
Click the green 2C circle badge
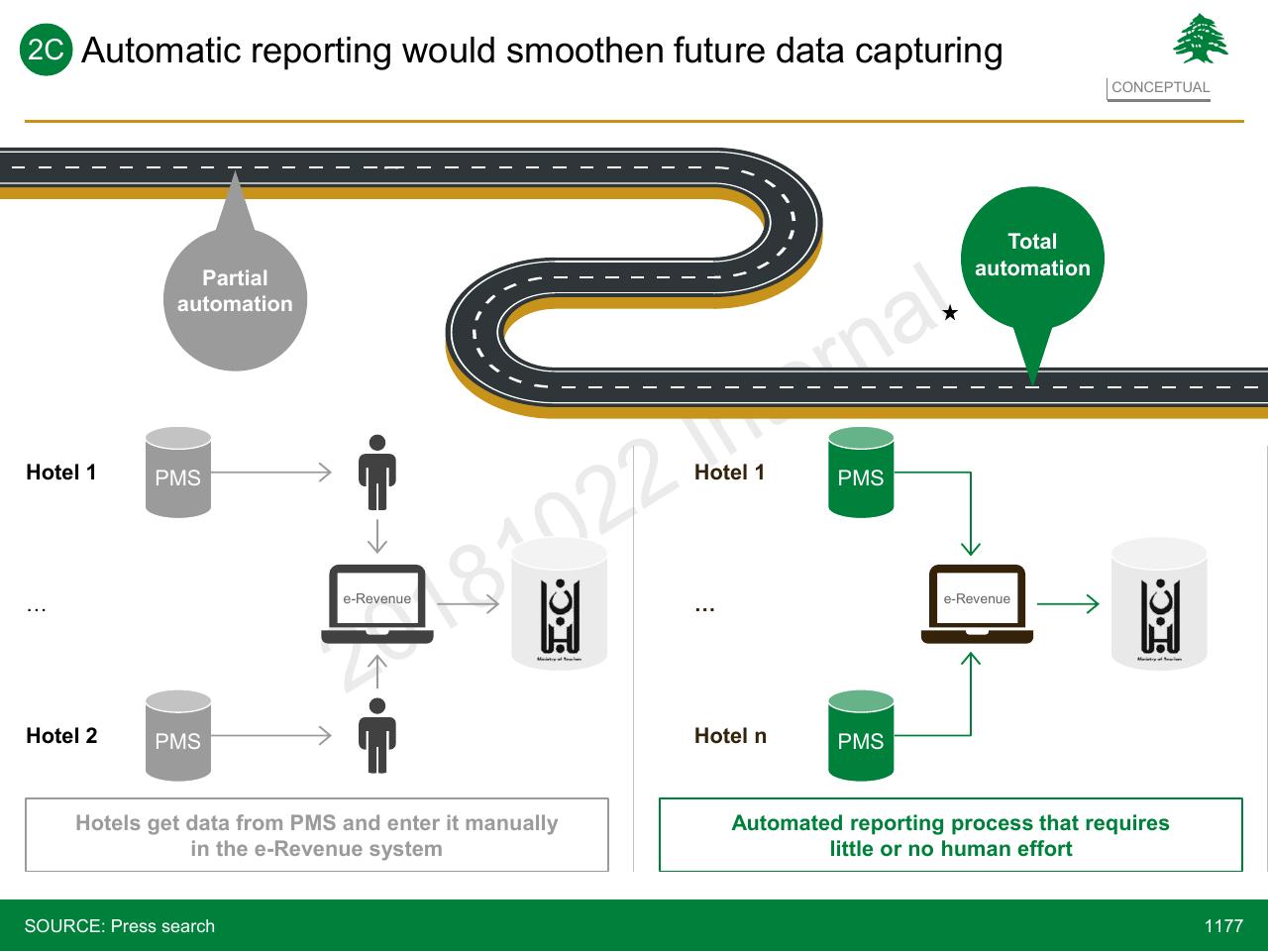click(x=46, y=50)
